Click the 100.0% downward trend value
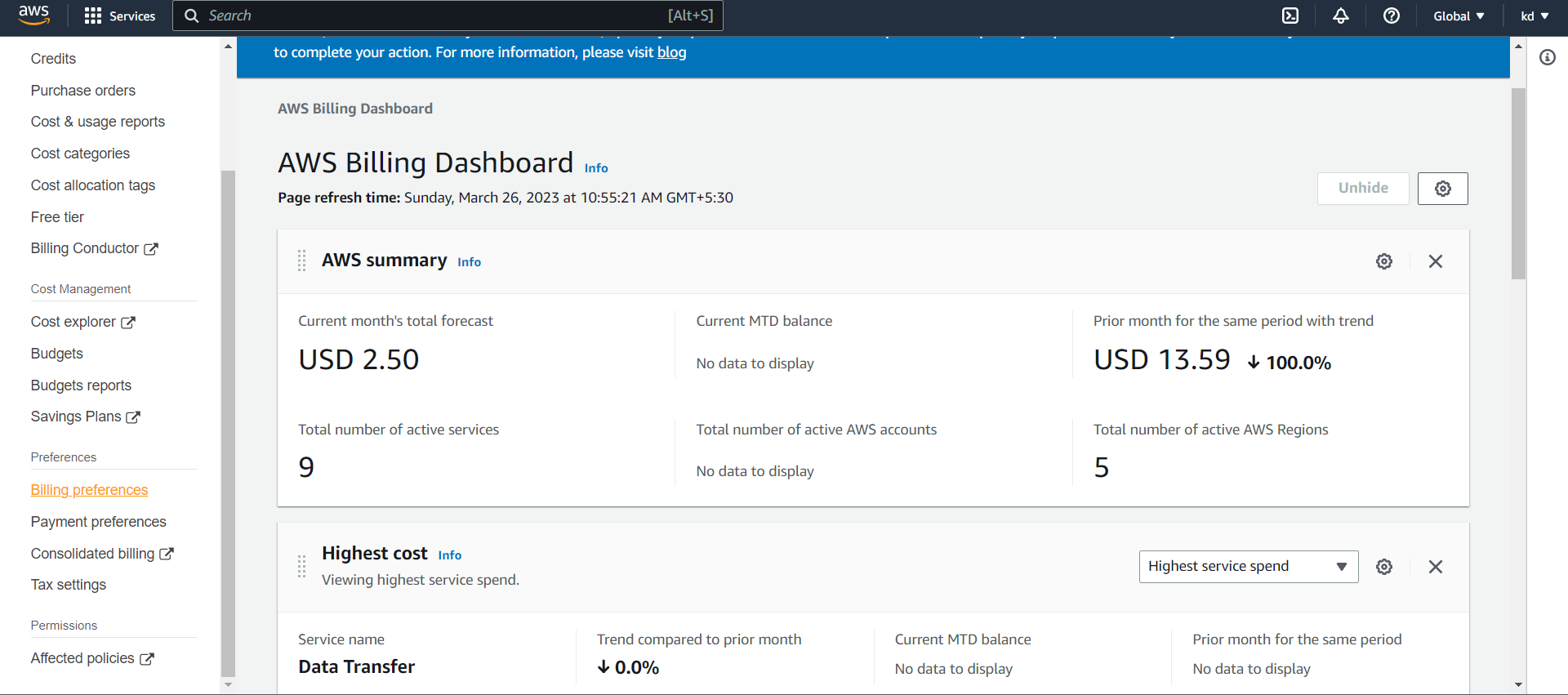This screenshot has width=1568, height=695. (1290, 363)
